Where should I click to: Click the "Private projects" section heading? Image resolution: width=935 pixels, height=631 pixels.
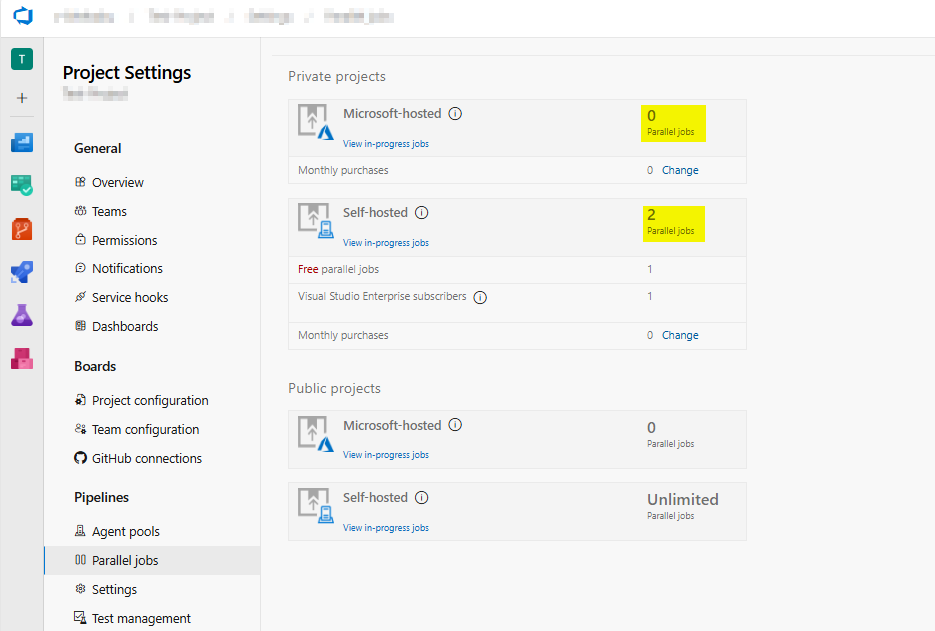click(337, 76)
